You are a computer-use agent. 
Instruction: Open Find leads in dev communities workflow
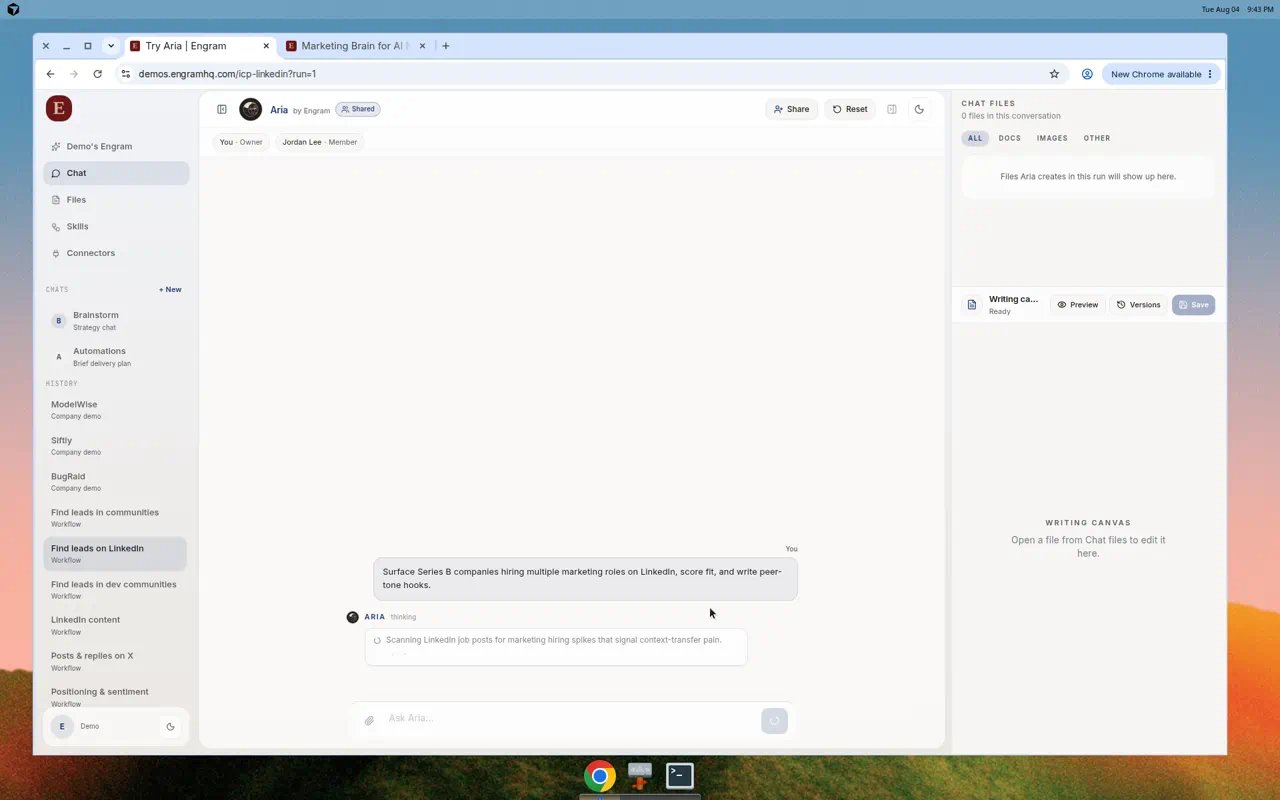pos(116,590)
